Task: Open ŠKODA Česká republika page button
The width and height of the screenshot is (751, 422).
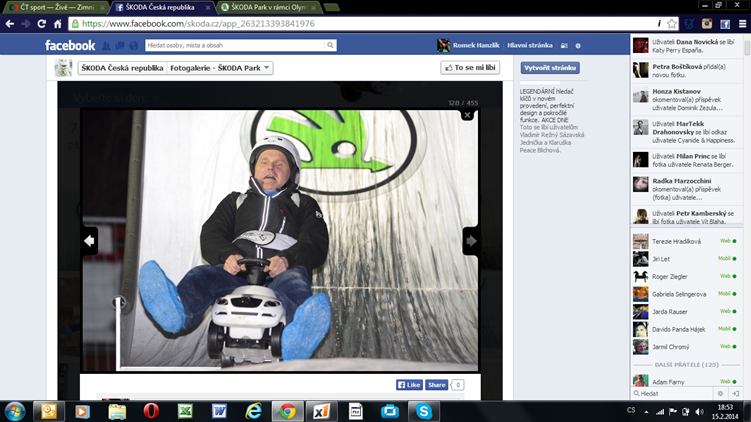Action: click(122, 68)
